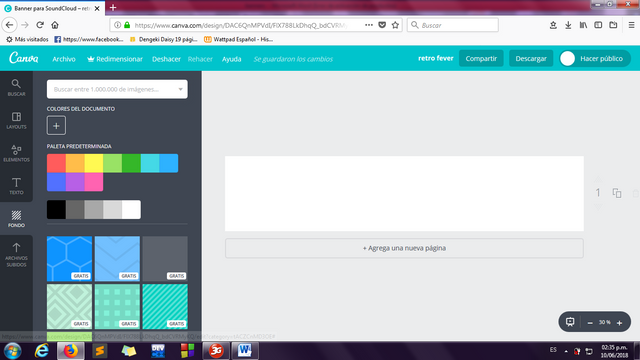
Task: Click Rehacer to redo
Action: tap(200, 59)
